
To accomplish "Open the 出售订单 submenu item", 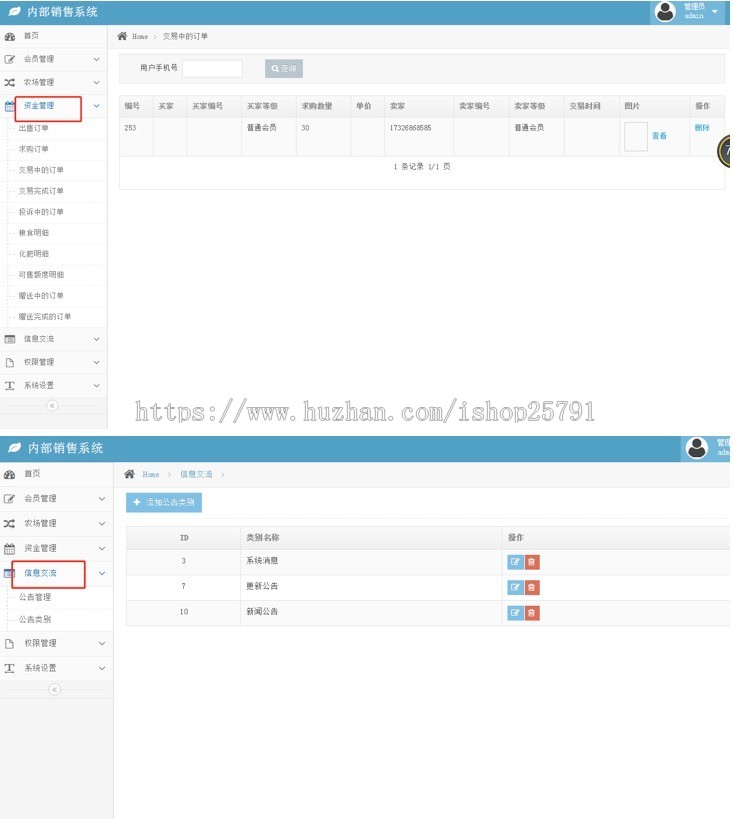I will tap(33, 128).
